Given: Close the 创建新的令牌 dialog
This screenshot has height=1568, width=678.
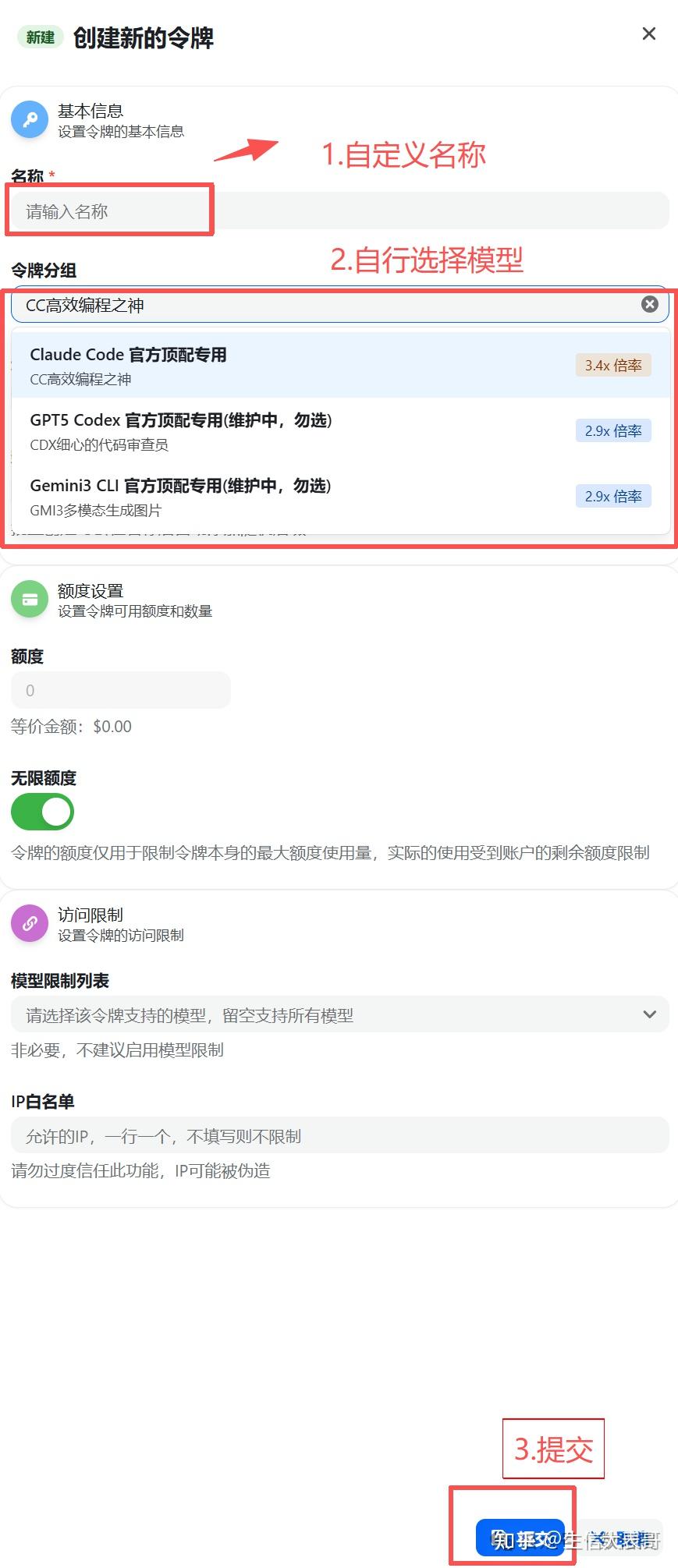Looking at the screenshot, I should tap(648, 34).
